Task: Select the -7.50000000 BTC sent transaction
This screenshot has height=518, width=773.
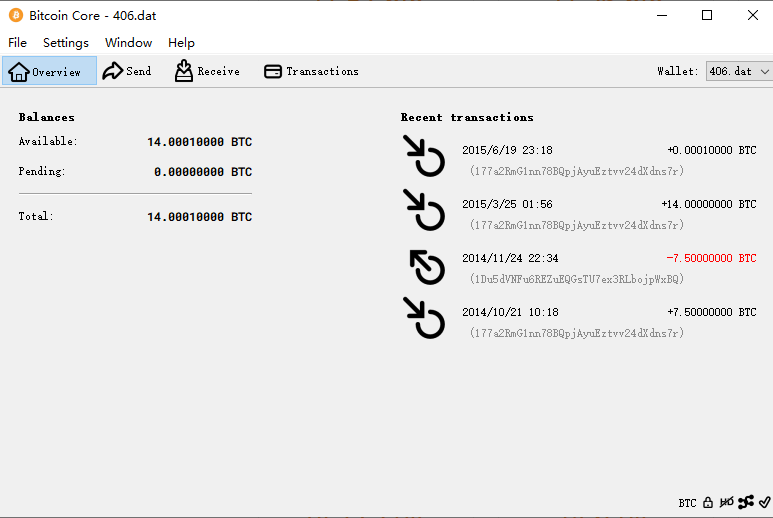Action: [578, 268]
